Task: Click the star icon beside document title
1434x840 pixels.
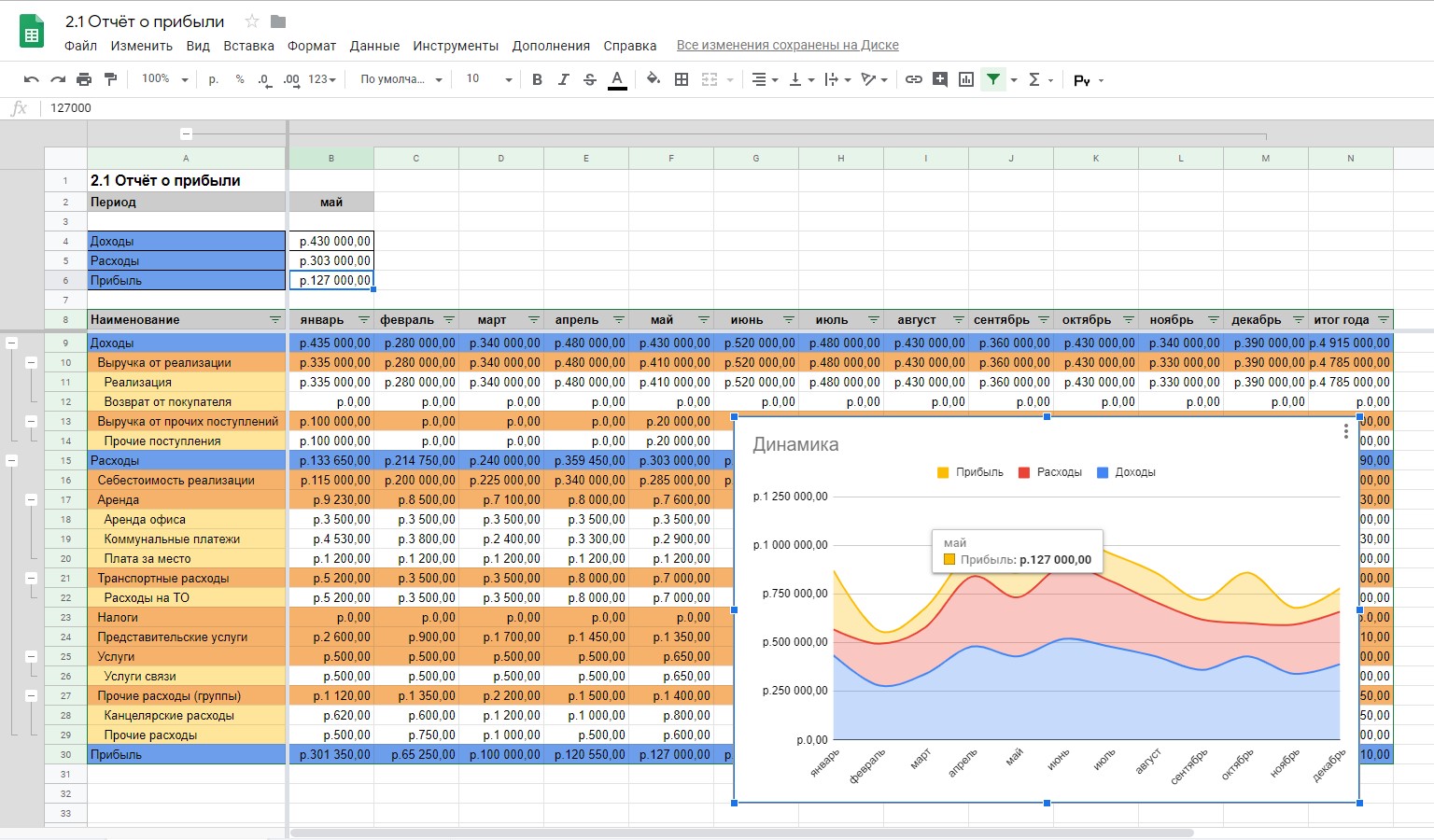Action: (251, 21)
